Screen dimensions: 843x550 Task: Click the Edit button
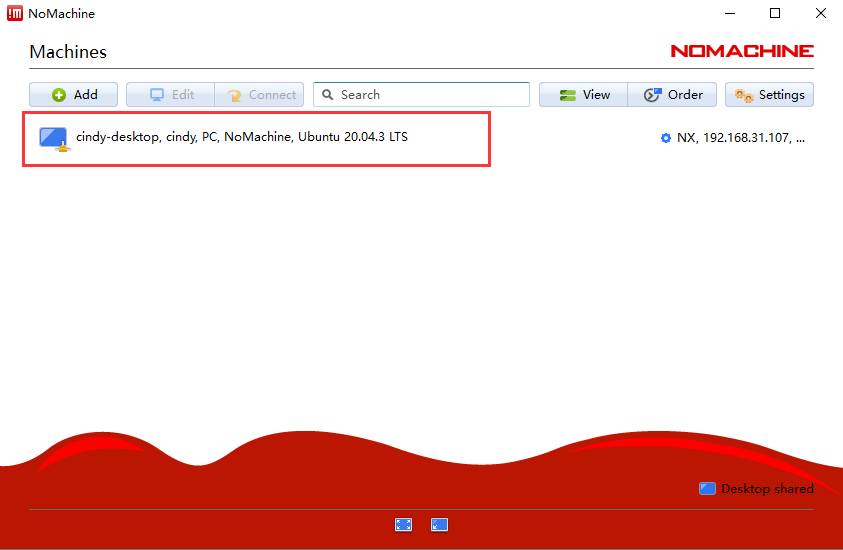tap(170, 95)
